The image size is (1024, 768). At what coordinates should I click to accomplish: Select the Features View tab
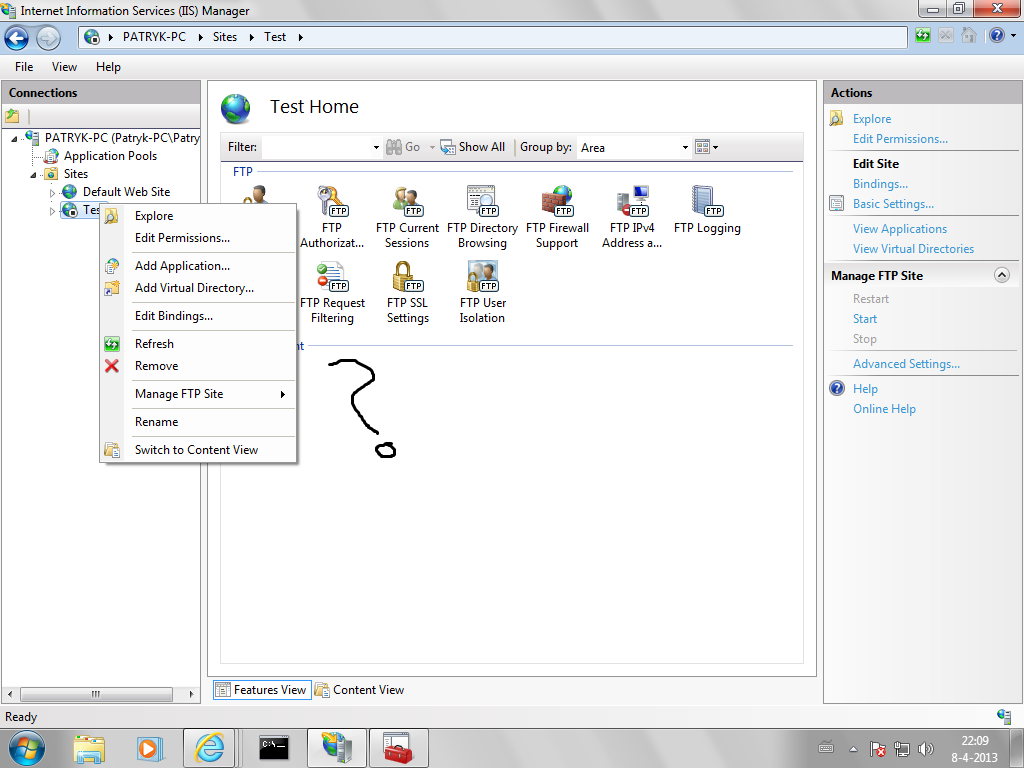pyautogui.click(x=262, y=690)
